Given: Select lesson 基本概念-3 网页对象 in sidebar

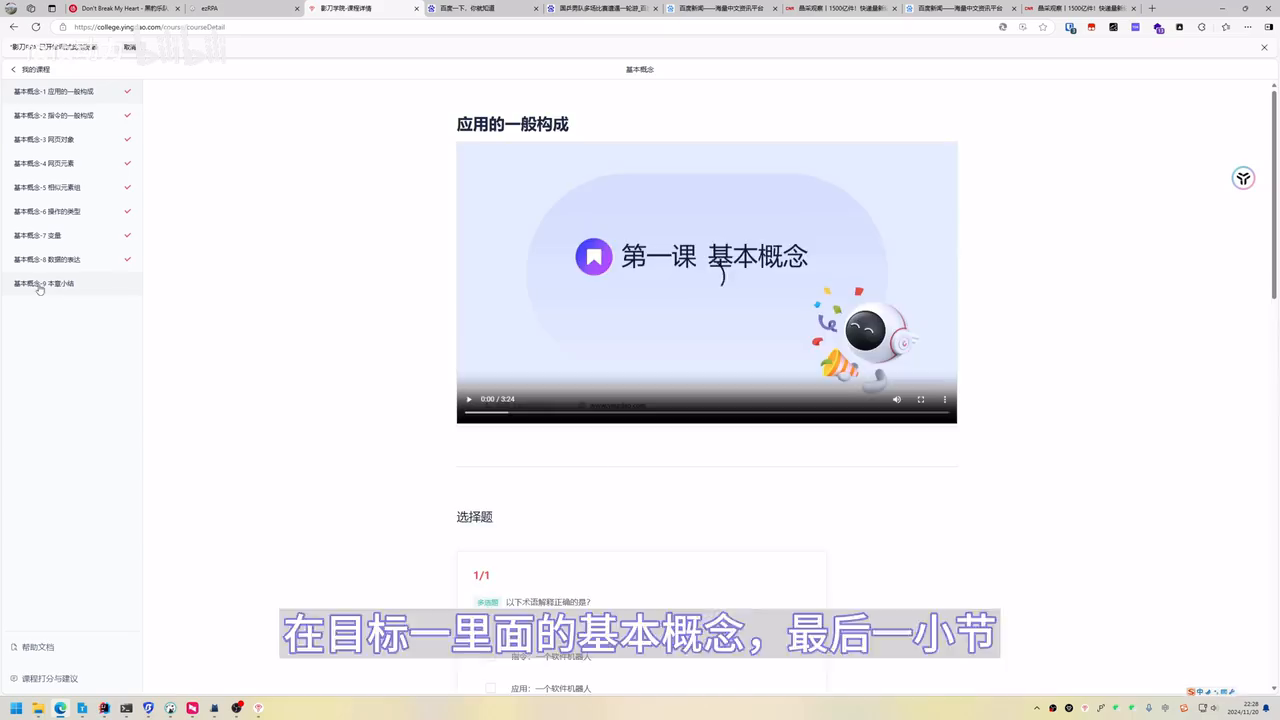Looking at the screenshot, I should [44, 140].
